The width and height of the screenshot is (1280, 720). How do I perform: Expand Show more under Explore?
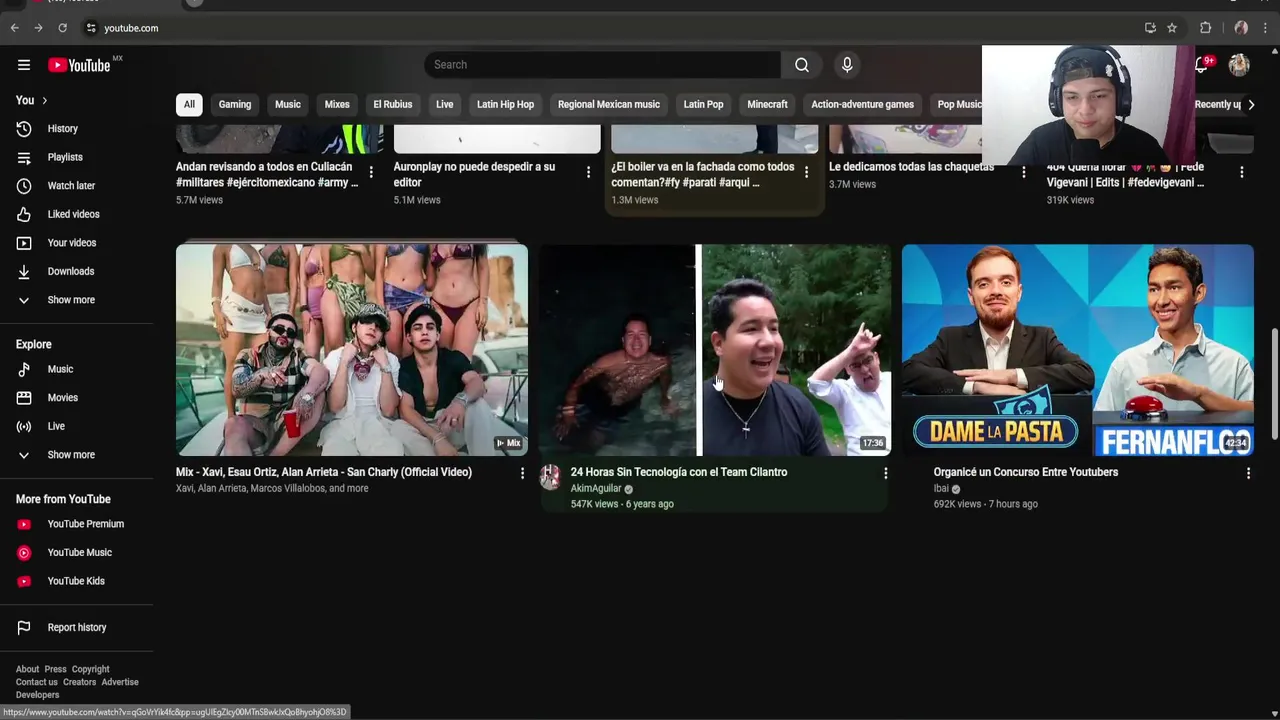(76, 455)
